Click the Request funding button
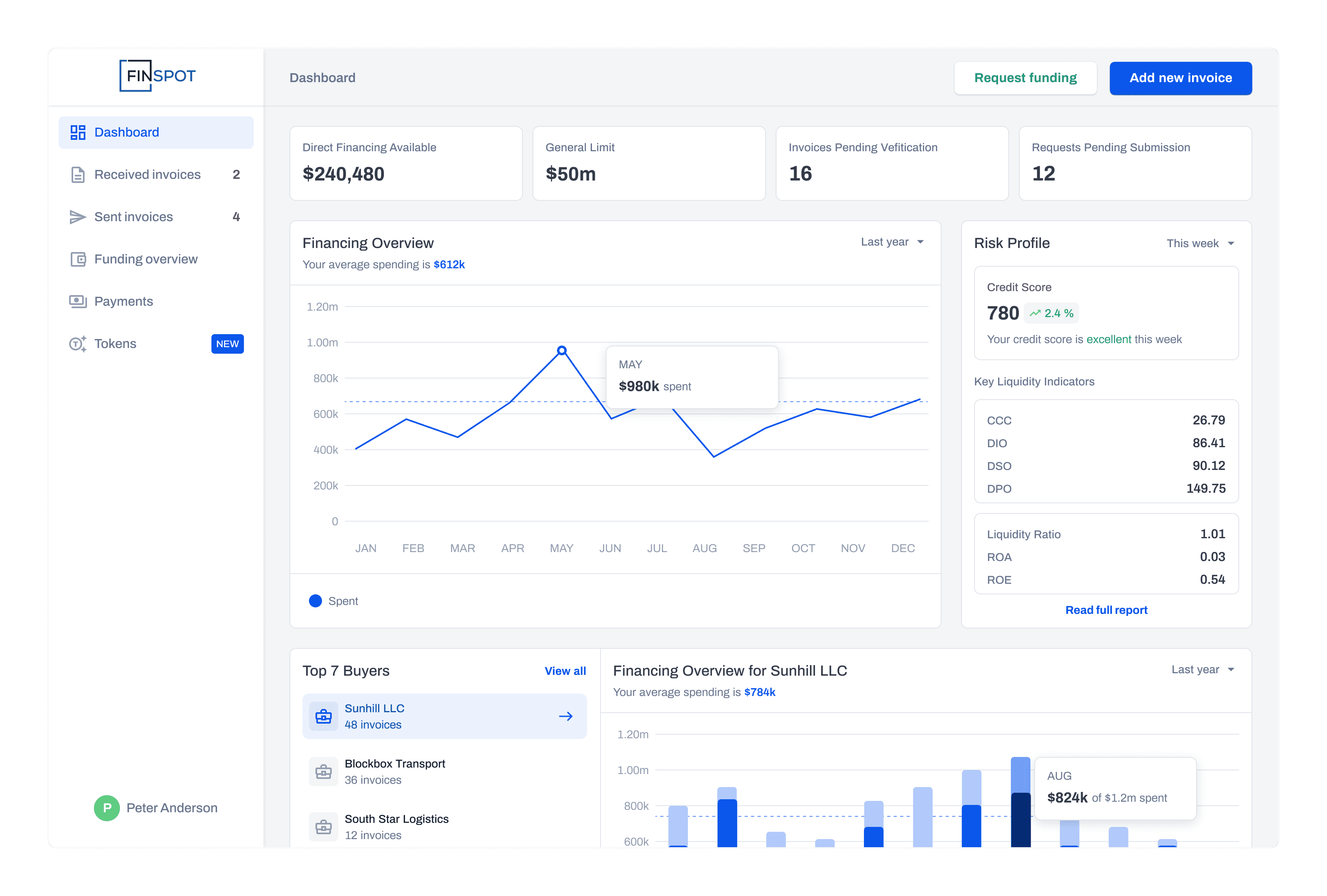1327x896 pixels. tap(1025, 78)
